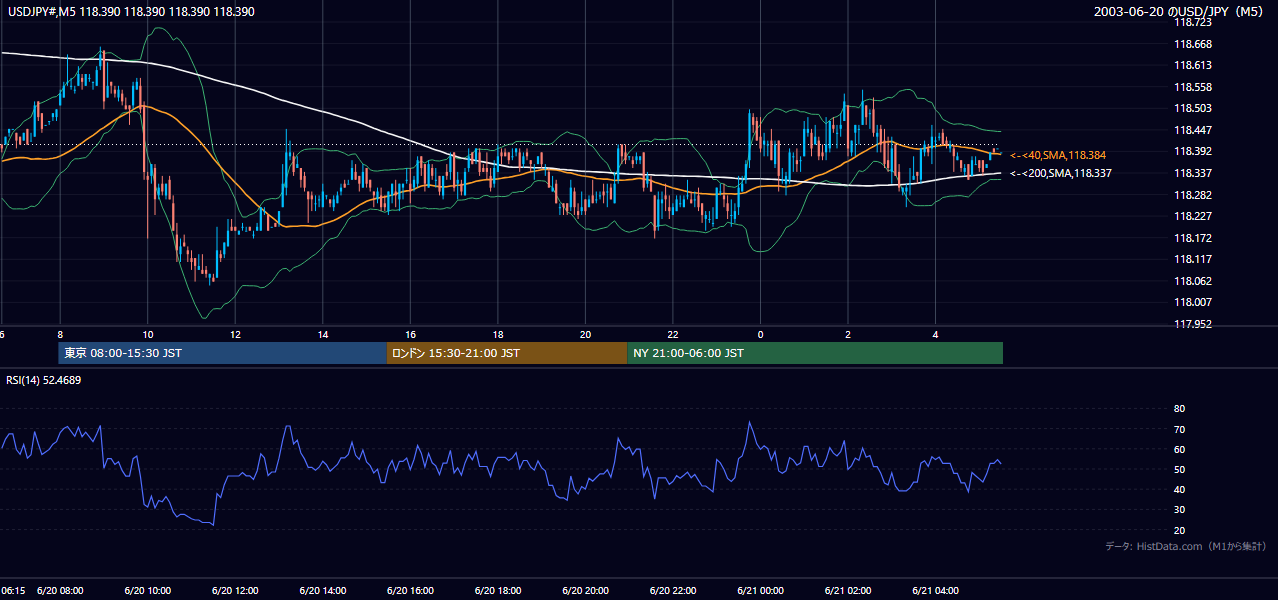
Task: Click price axis value 118.447
Action: [x=1193, y=130]
